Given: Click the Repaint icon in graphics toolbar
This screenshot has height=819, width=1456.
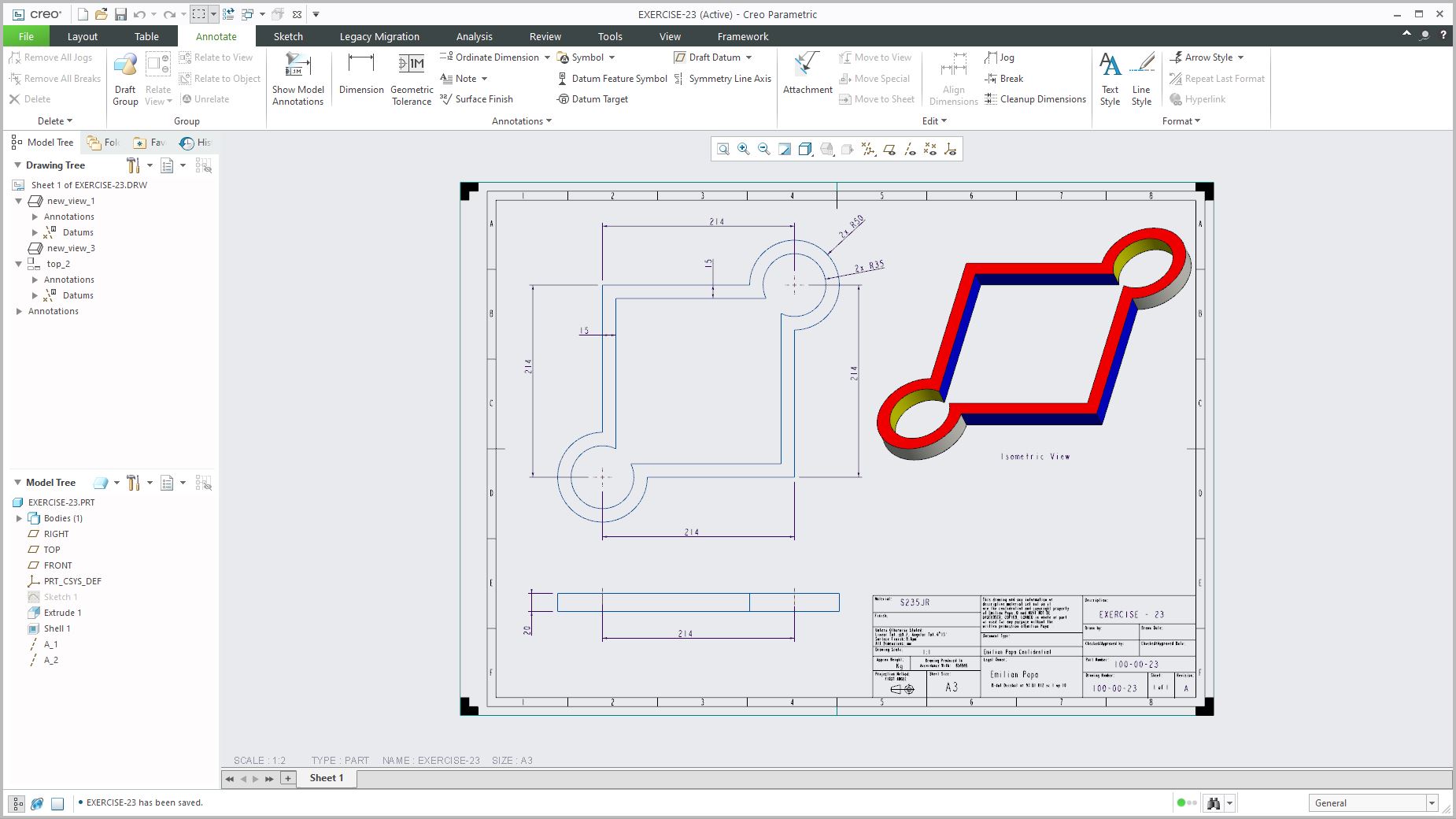Looking at the screenshot, I should point(785,150).
